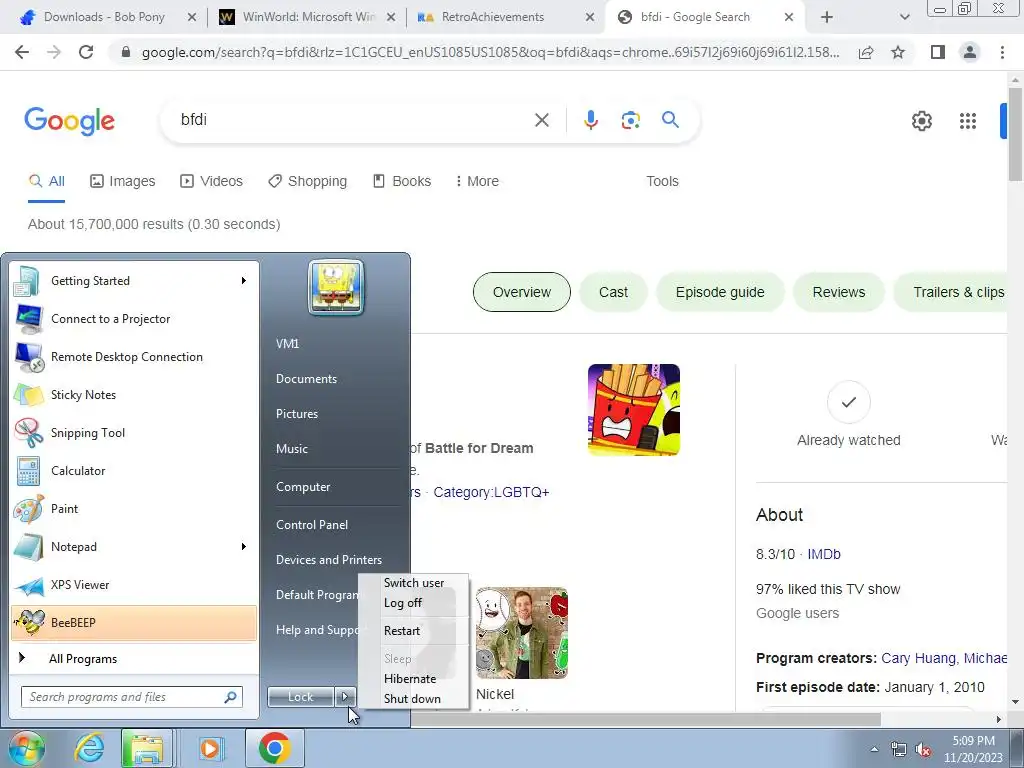Open Chrome three-dot menu
Viewport: 1024px width, 768px height.
1002,52
